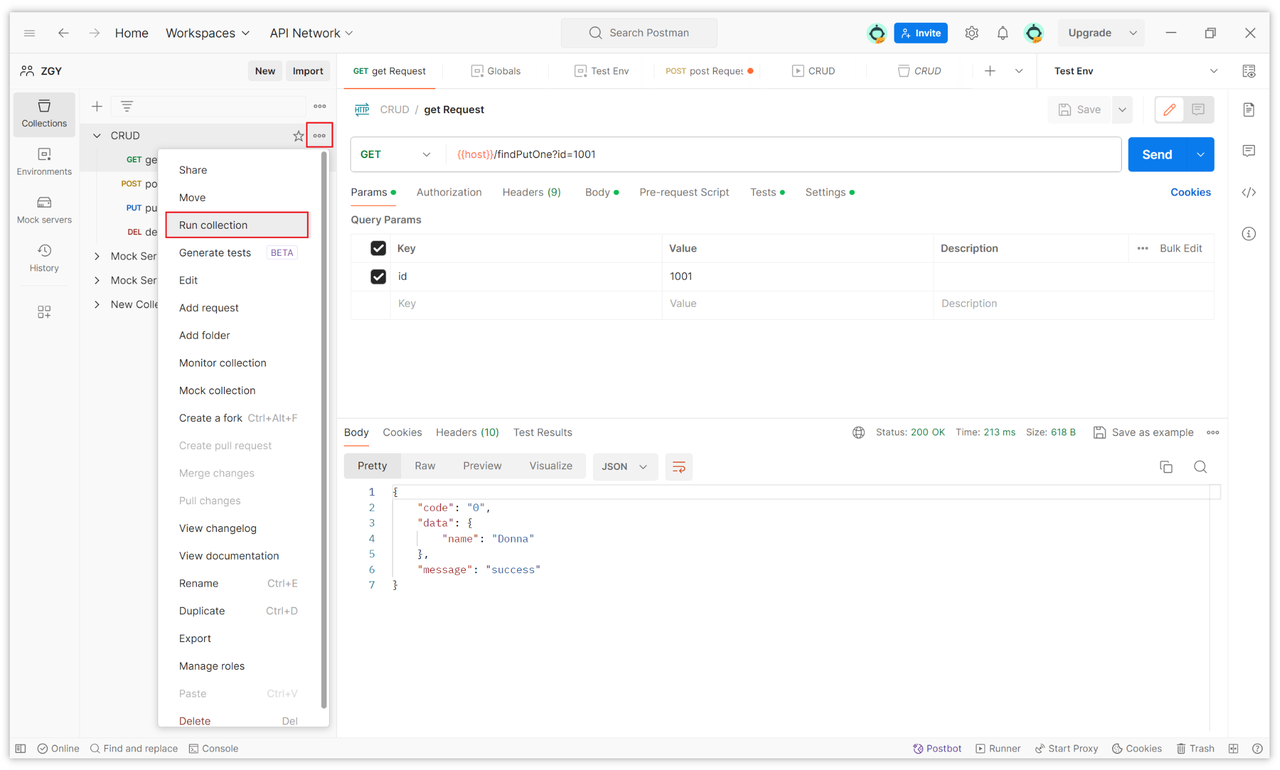Open code snippet icon in right sidebar

pyautogui.click(x=1249, y=192)
